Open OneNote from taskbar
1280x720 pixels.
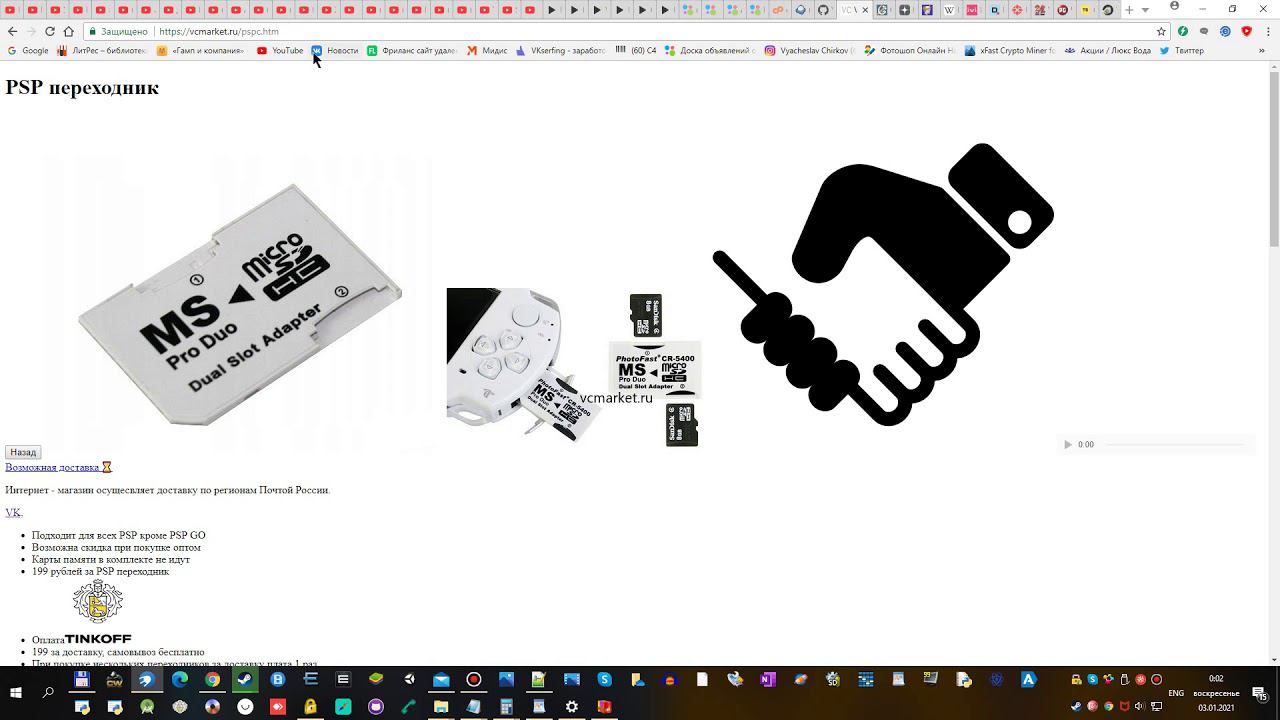tap(768, 679)
